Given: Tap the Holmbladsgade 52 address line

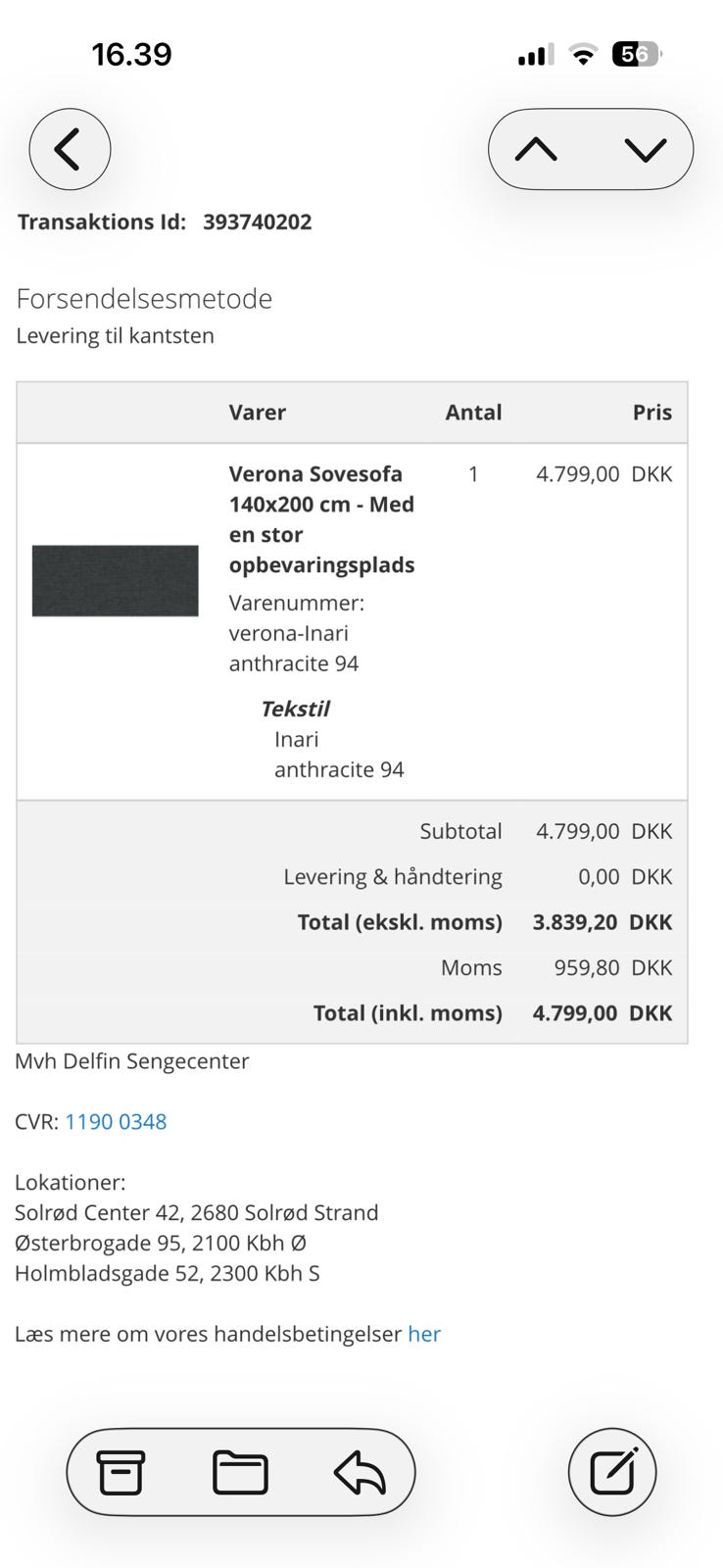Looking at the screenshot, I should click(167, 1273).
